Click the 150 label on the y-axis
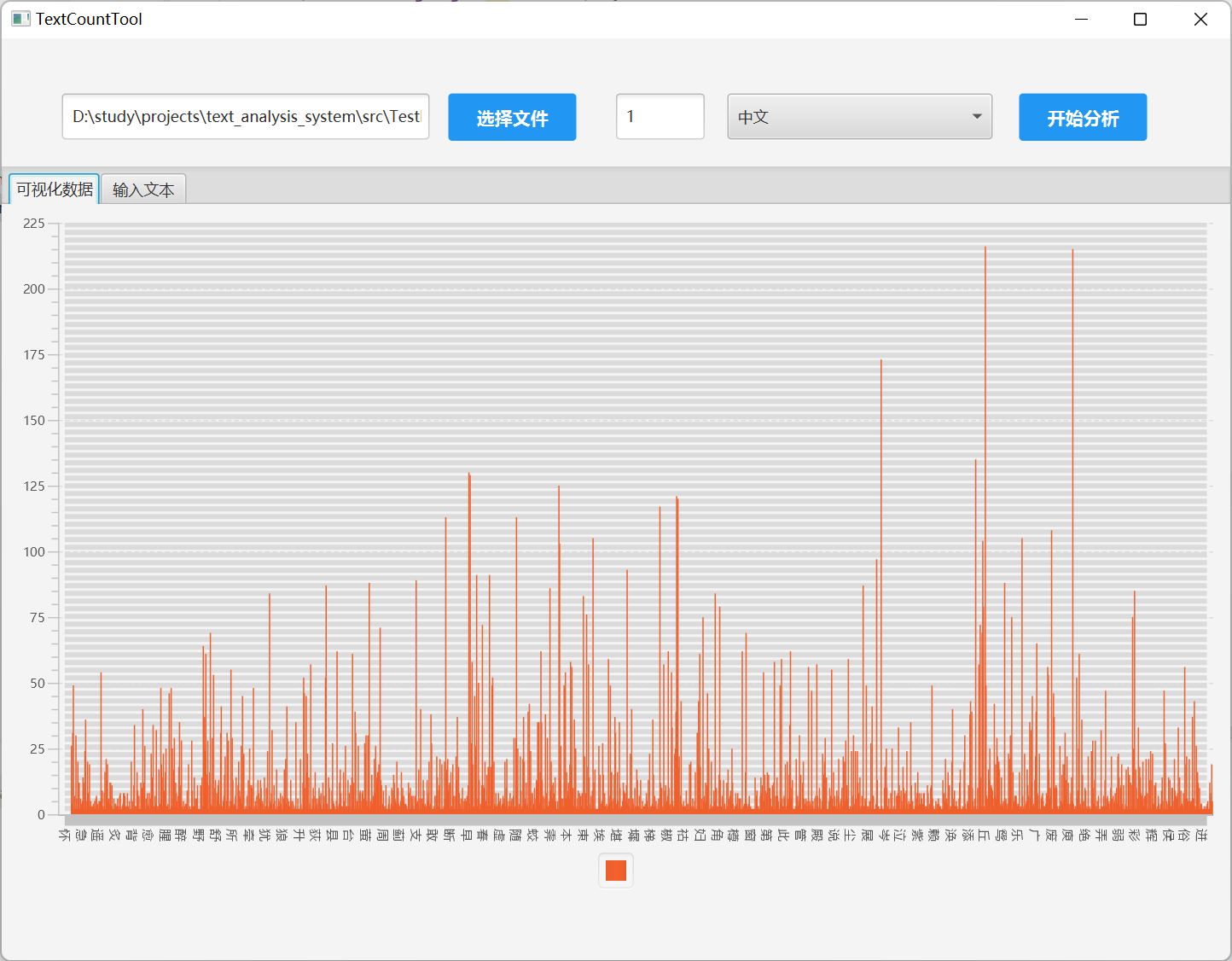Viewport: 1232px width, 961px height. pos(34,421)
